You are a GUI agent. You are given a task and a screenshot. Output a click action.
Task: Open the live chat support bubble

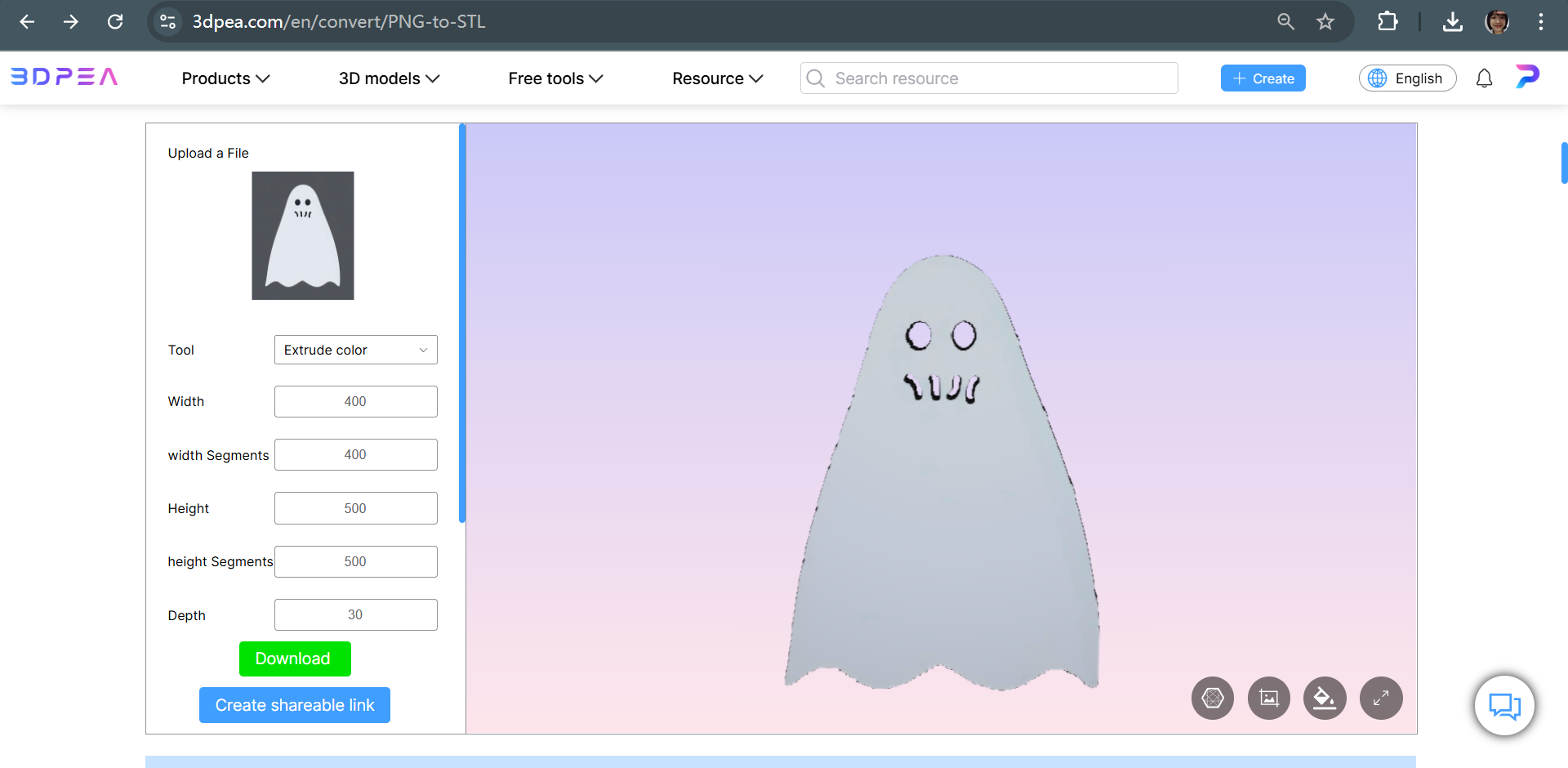point(1503,705)
